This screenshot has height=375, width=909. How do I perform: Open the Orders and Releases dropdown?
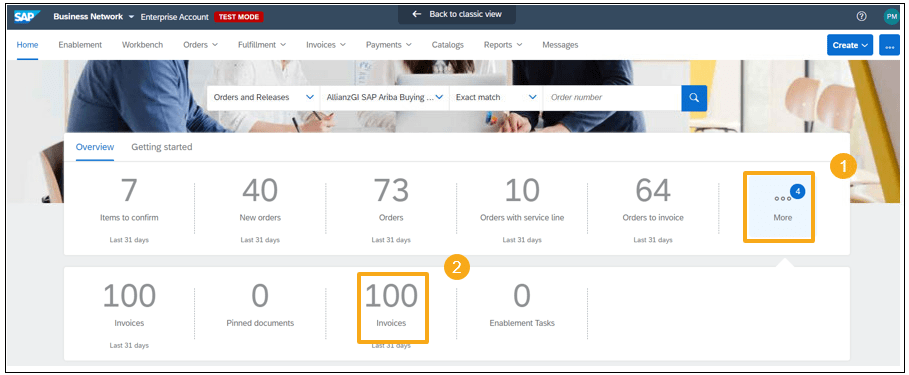coord(263,97)
